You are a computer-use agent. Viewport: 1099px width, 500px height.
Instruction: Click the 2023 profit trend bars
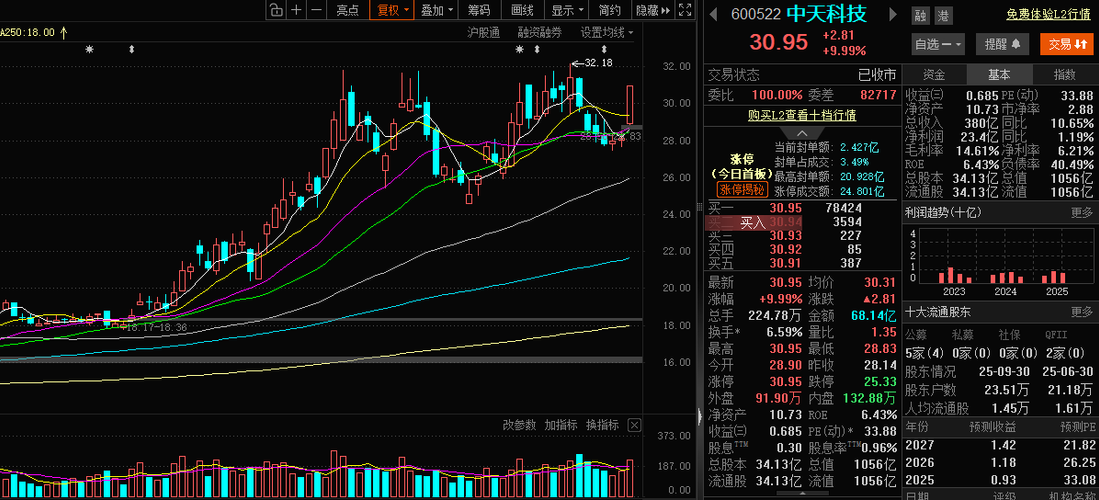(953, 274)
